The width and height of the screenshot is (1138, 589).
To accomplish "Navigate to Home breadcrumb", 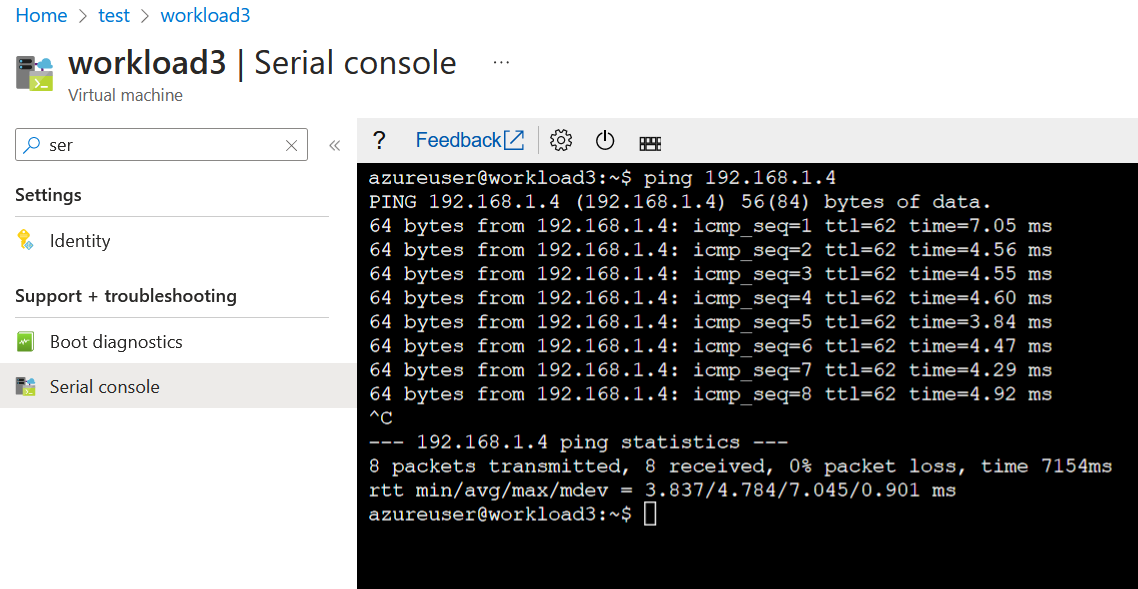I will 41,15.
